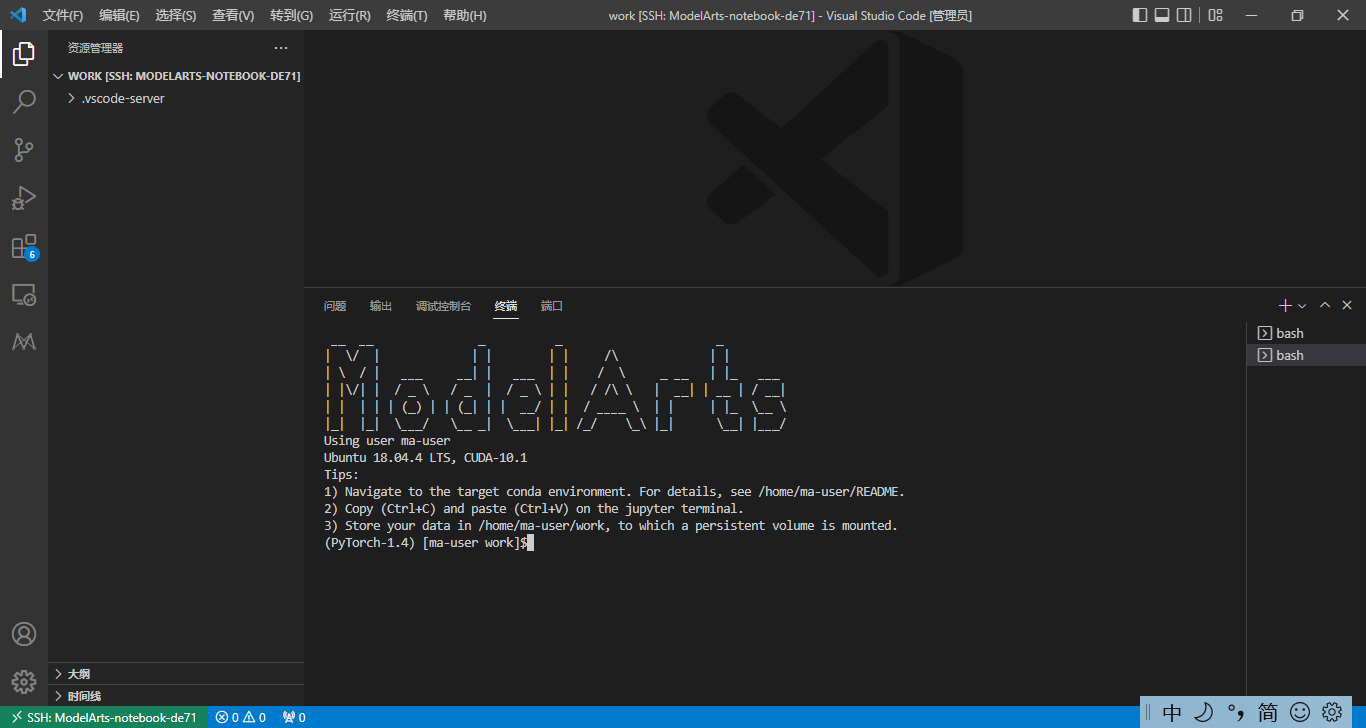Open the 帮助(H) menu
Image resolution: width=1366 pixels, height=728 pixels.
[464, 15]
